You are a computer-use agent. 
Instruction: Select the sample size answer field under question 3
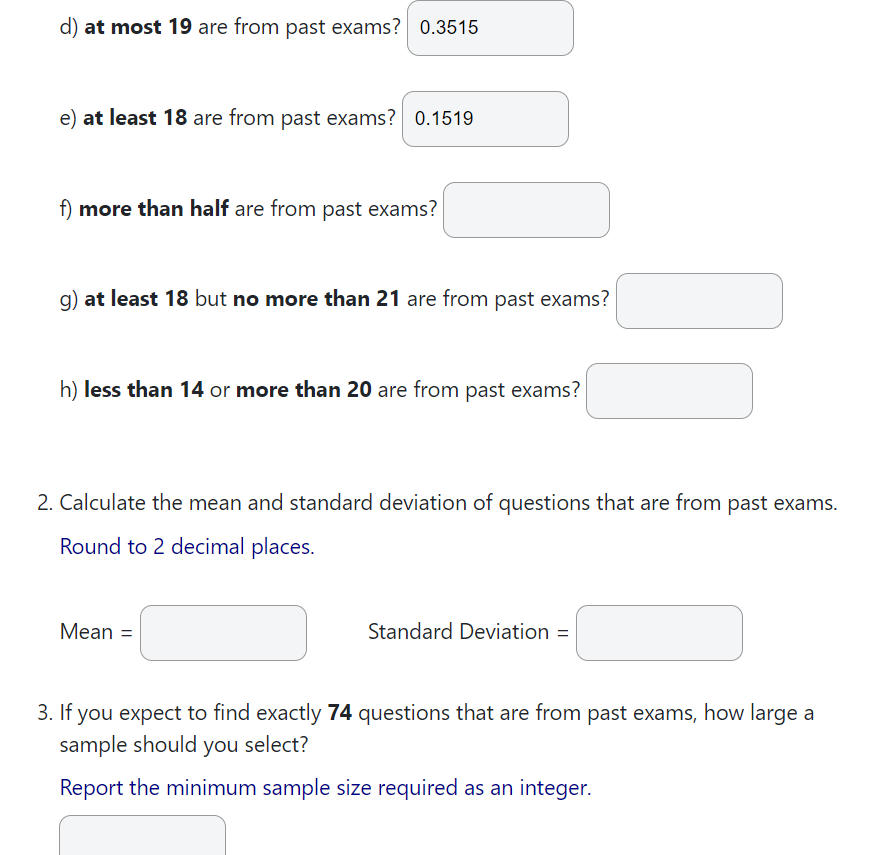[x=141, y=835]
